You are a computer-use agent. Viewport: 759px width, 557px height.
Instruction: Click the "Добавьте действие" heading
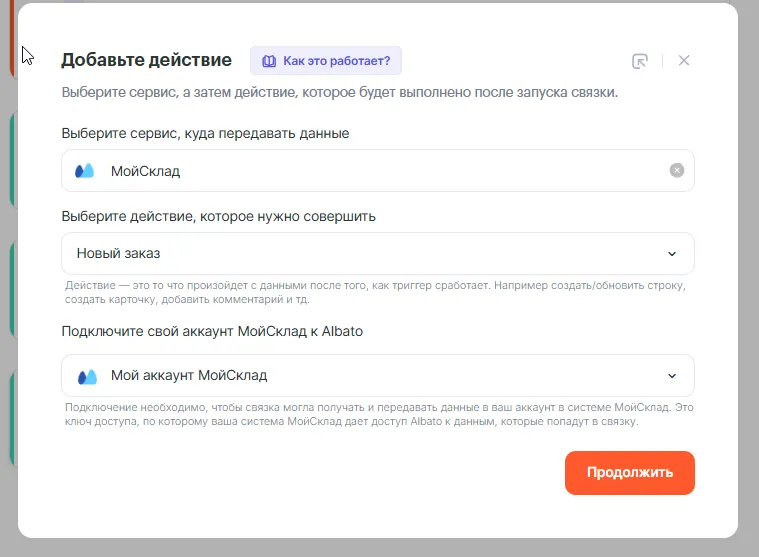tap(146, 60)
